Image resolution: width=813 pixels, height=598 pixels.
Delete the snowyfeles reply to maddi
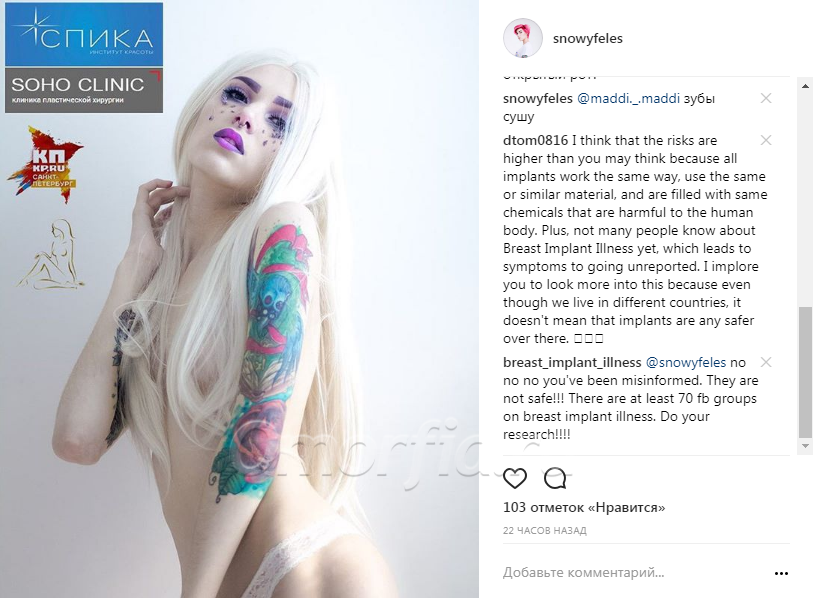[x=766, y=98]
